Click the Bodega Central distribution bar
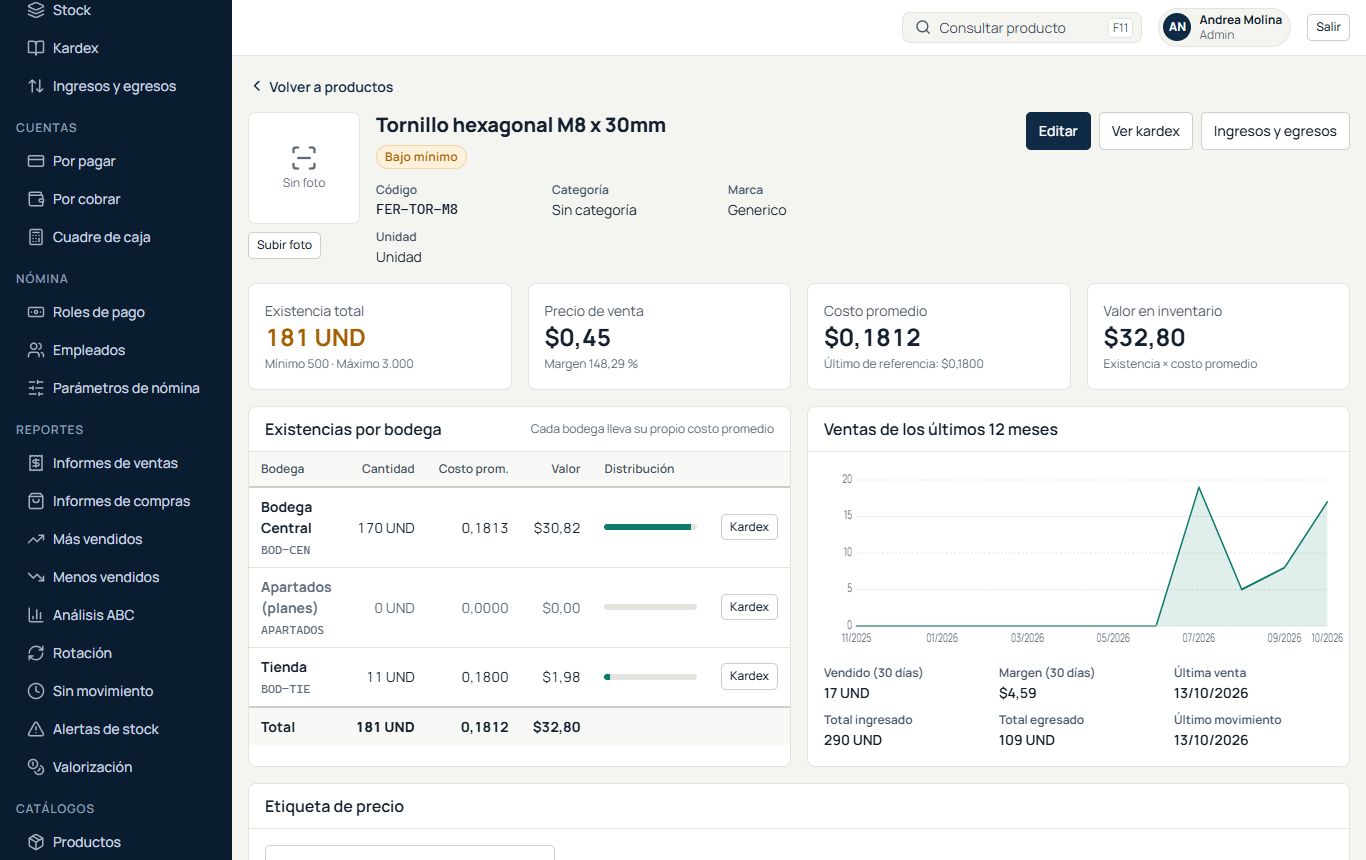Viewport: 1366px width, 860px height. [650, 527]
